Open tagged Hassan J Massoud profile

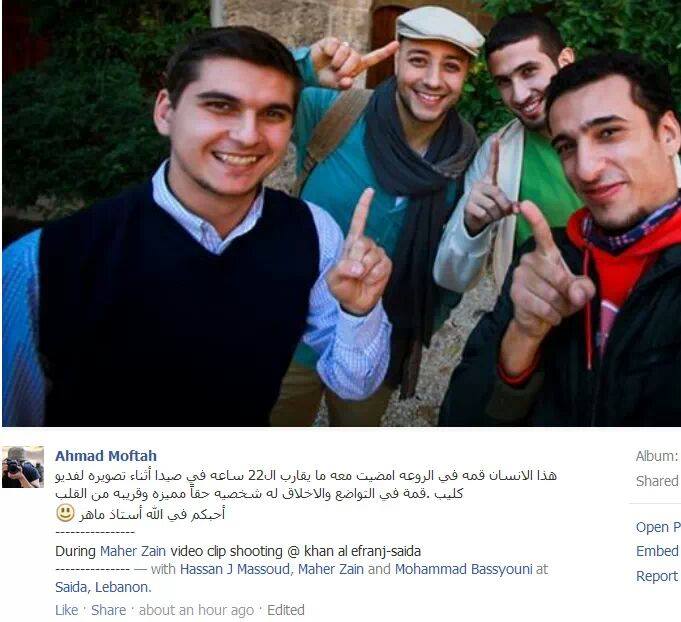point(235,569)
